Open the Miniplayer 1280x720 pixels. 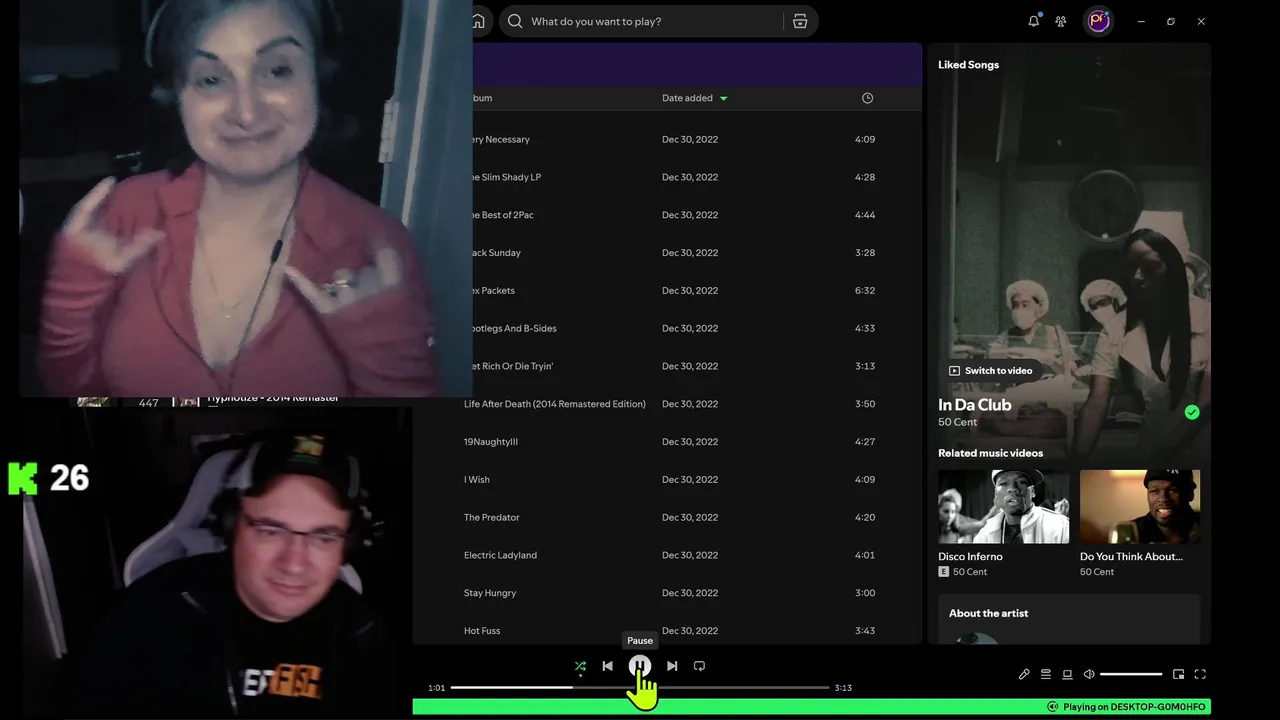click(1178, 674)
